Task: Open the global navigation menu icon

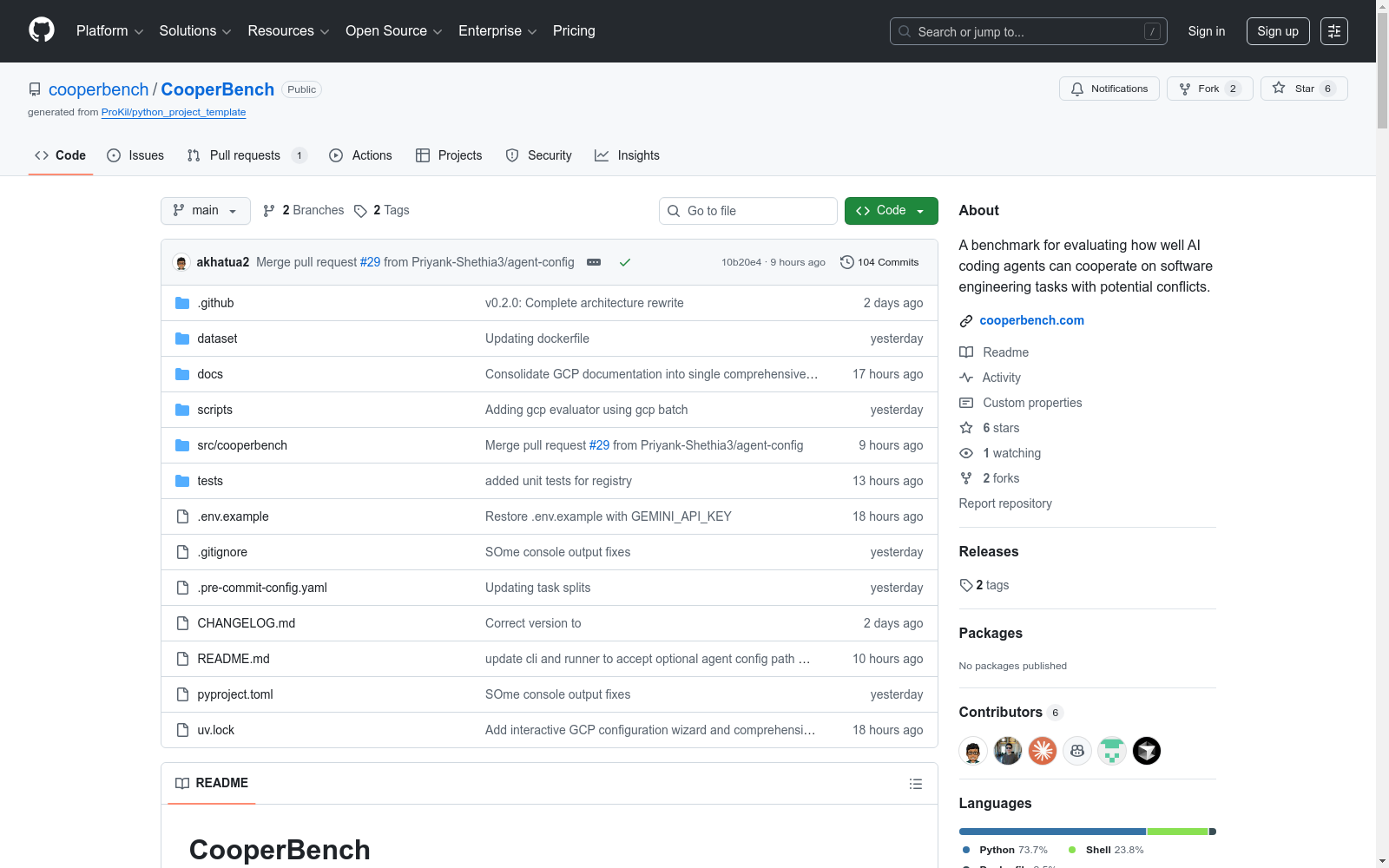Action: [1334, 31]
